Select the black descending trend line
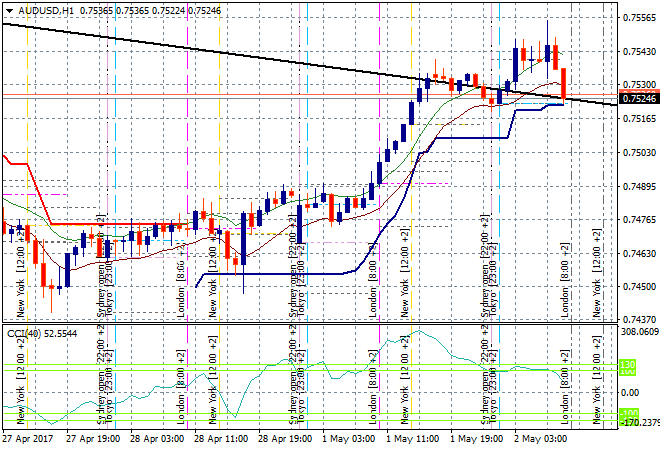Screen dimensions: 660x450 200,48
